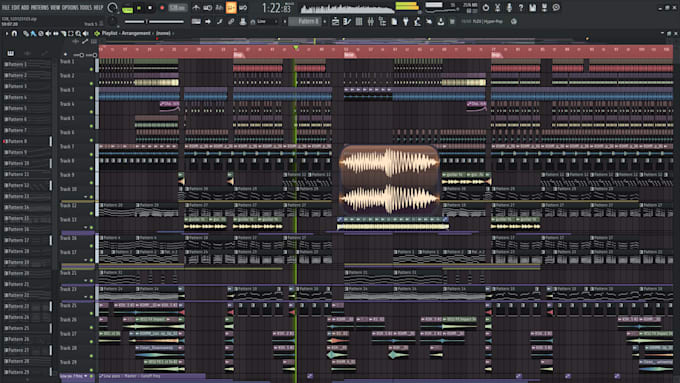
Task: Click the tempo display field
Action: click(x=177, y=8)
